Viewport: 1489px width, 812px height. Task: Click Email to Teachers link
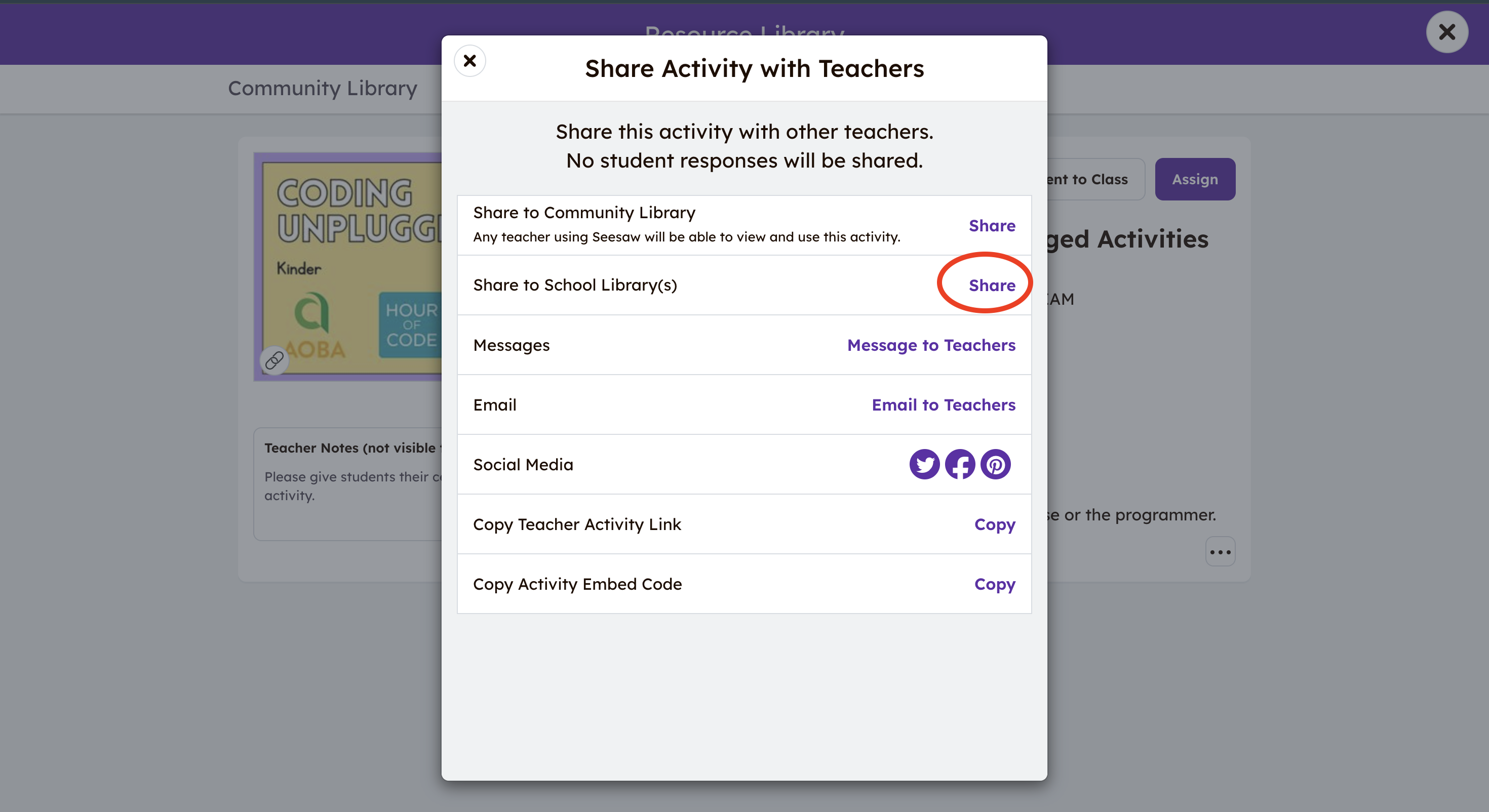tap(943, 404)
